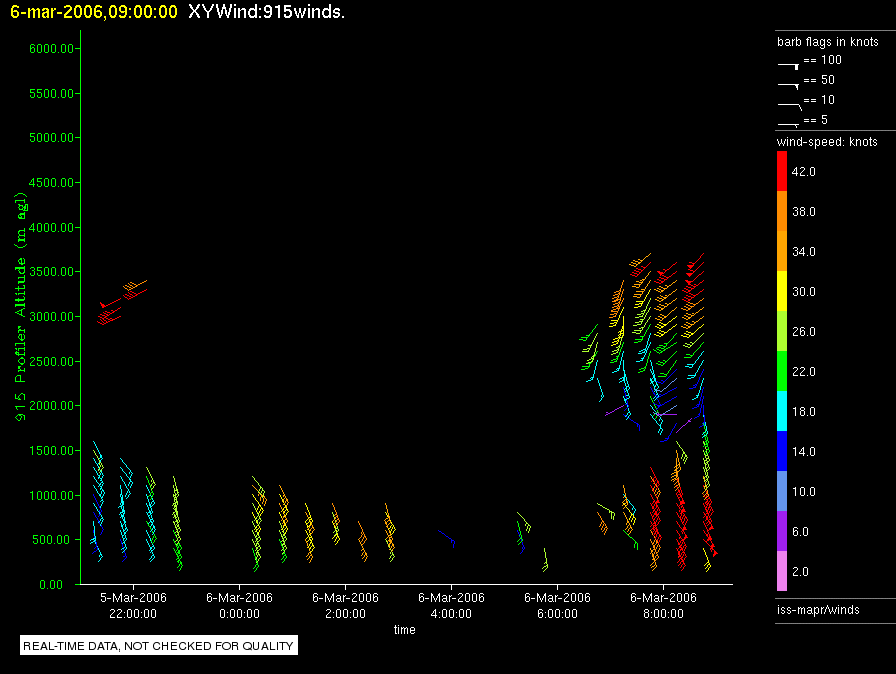
Task: Select the 6-Mar-2006 8:00:00 time tick
Action: click(662, 605)
